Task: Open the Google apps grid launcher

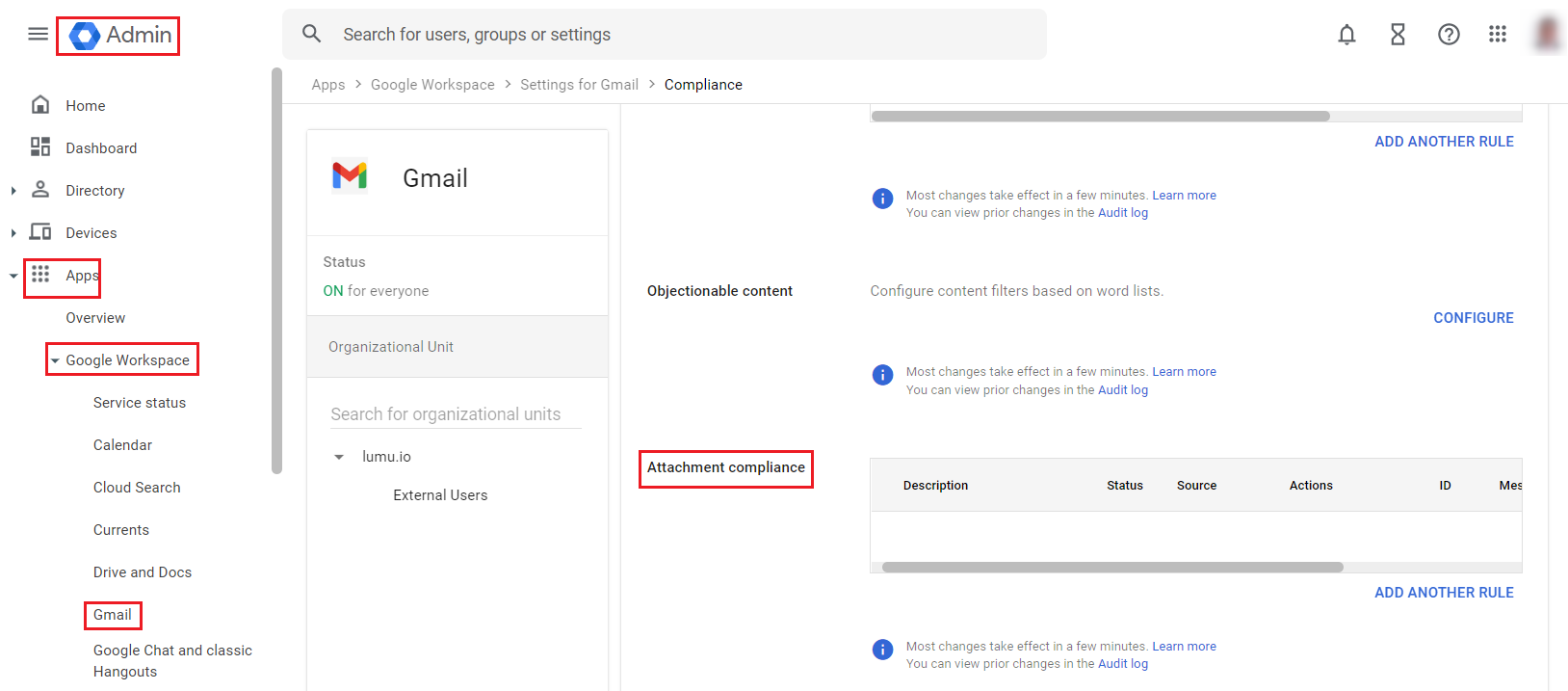Action: coord(1497,35)
